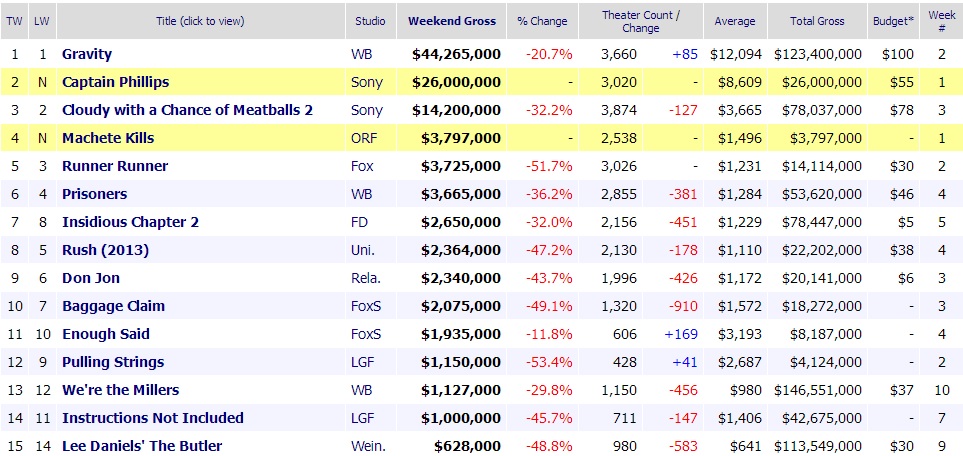Sort by Total Gross column header

tap(816, 21)
